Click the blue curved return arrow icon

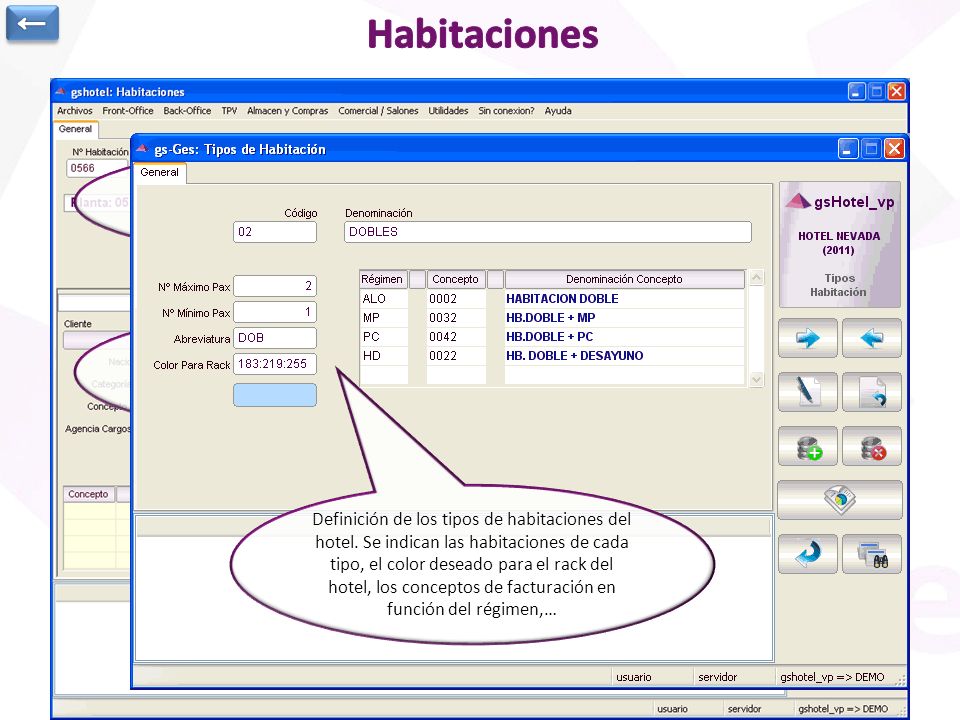(x=808, y=554)
